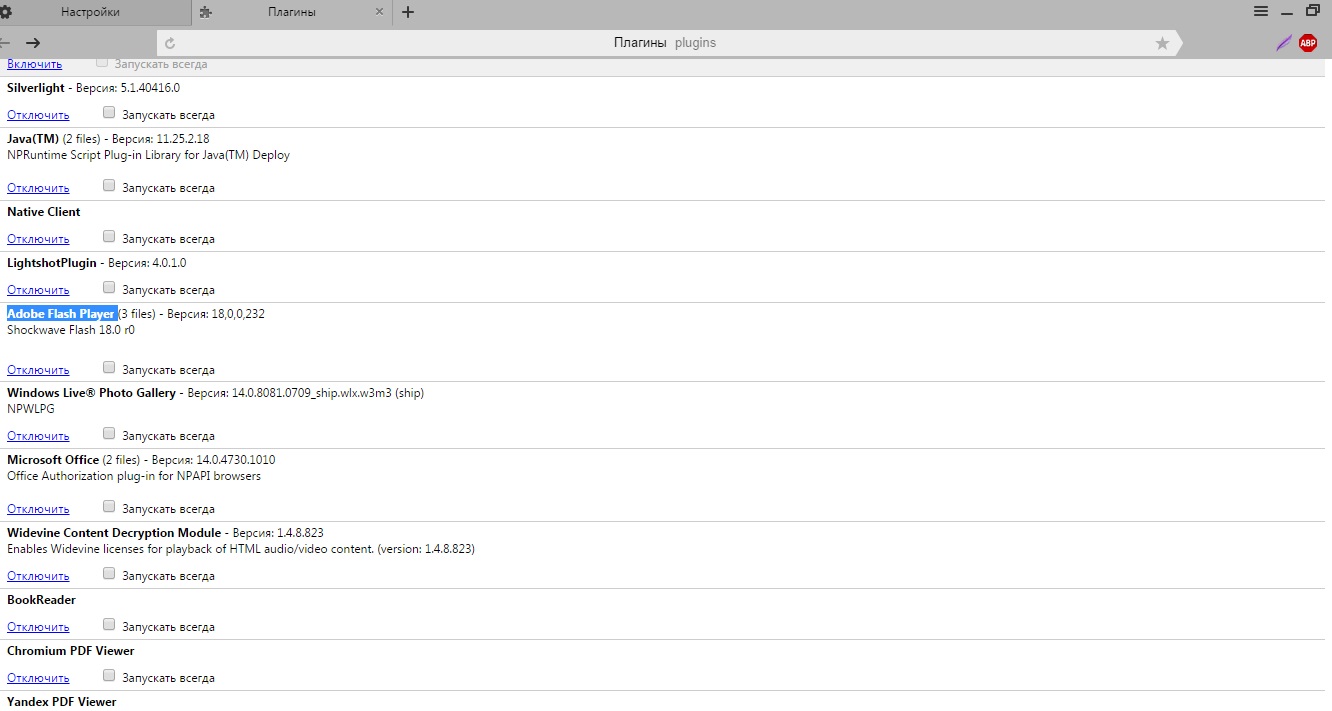Click 'NPRuntime Script Plug-in Library' description
This screenshot has width=1332, height=711.
point(148,155)
